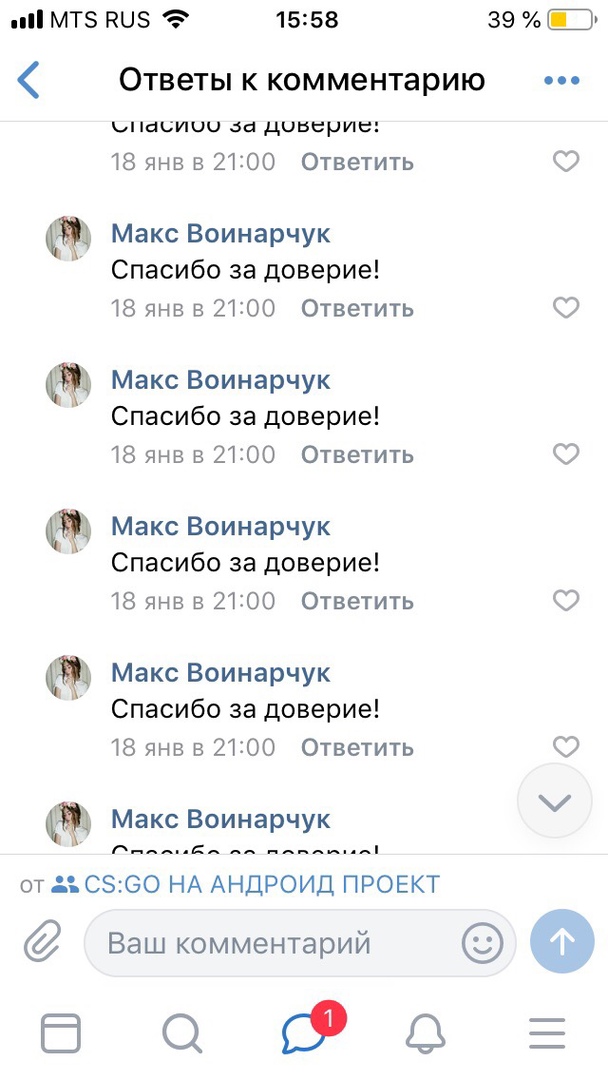Tap the back arrow in header
Screen dimensions: 608x1080
click(30, 80)
